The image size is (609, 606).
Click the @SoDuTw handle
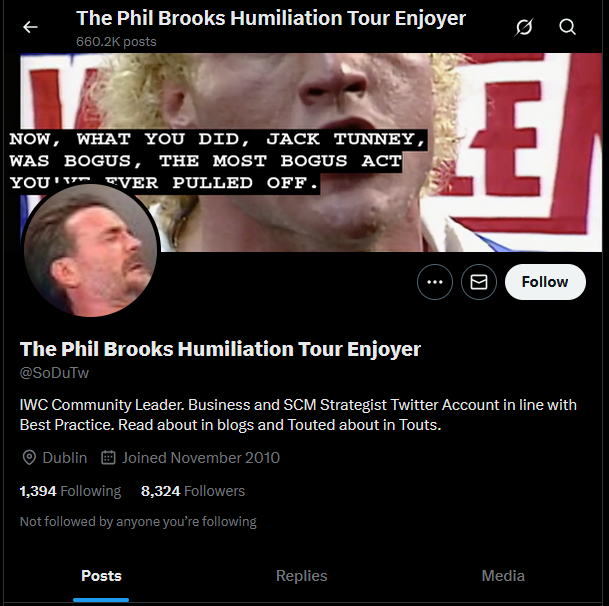pyautogui.click(x=54, y=373)
